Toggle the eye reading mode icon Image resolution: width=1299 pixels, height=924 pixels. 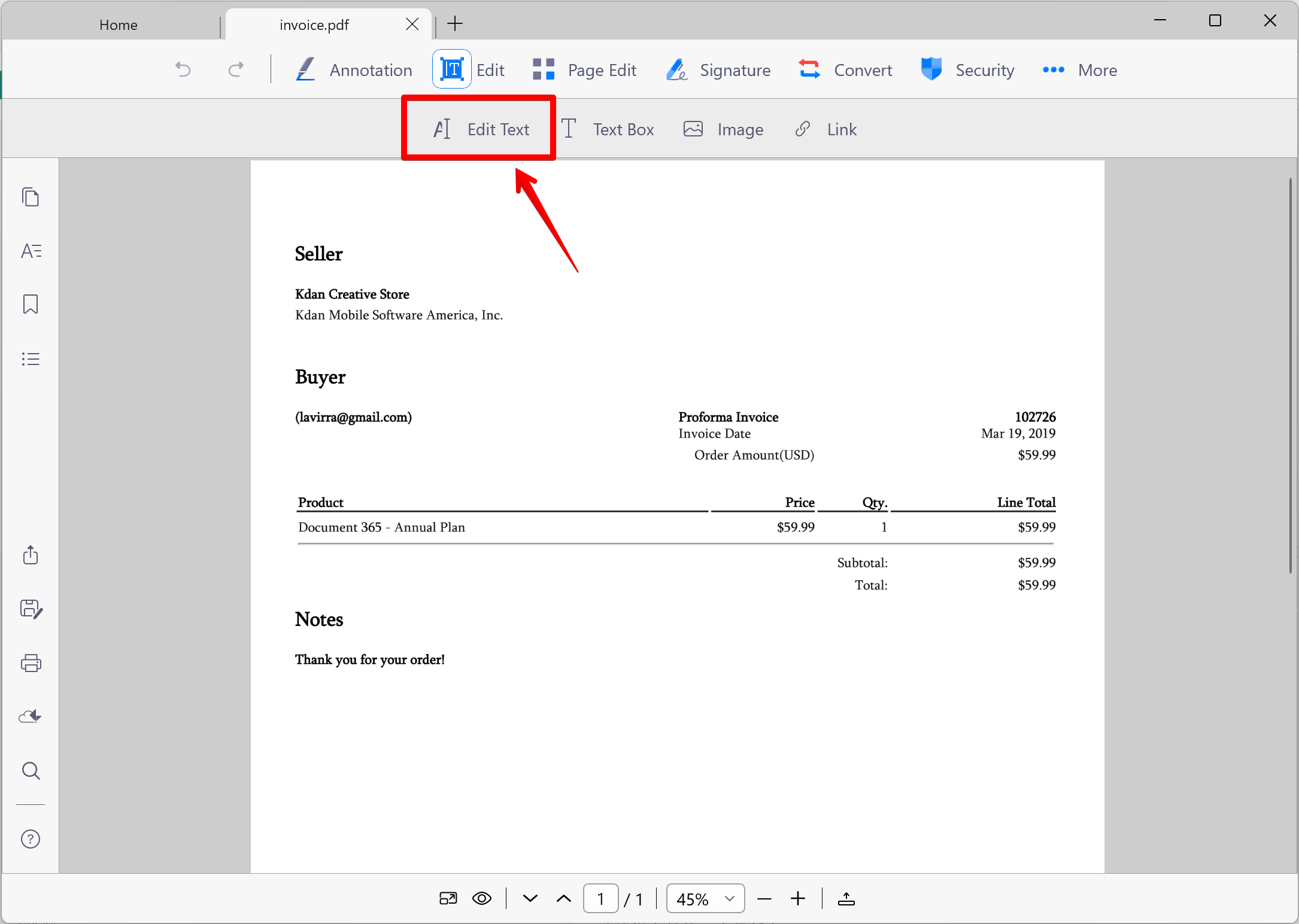482,898
